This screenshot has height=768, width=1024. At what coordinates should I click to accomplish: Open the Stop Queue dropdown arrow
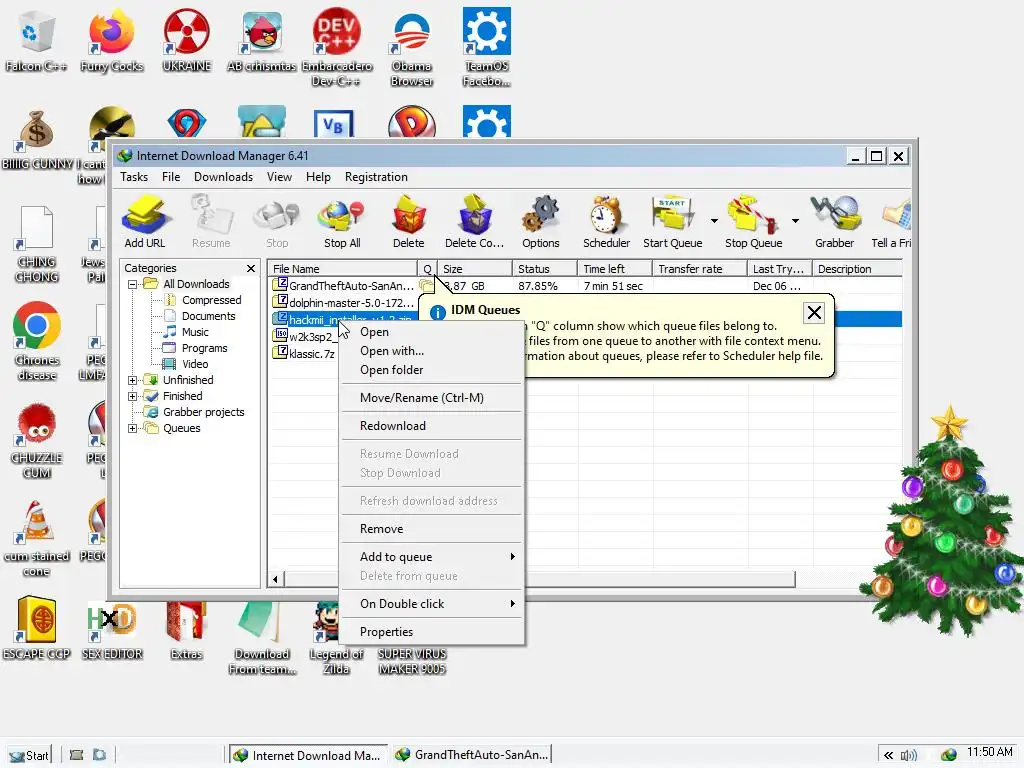pyautogui.click(x=795, y=221)
